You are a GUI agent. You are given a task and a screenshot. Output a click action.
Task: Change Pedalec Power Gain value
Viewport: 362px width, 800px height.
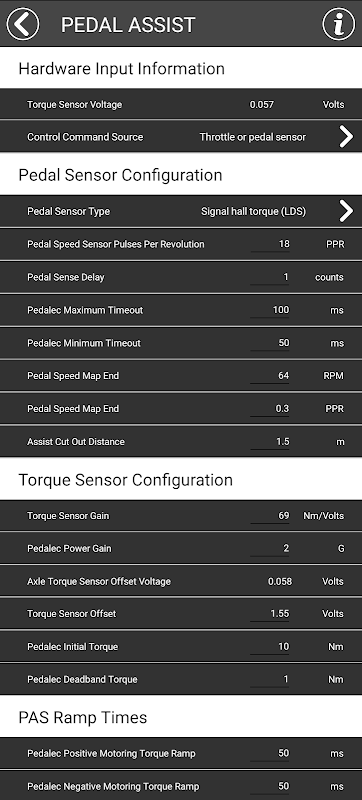[x=270, y=548]
